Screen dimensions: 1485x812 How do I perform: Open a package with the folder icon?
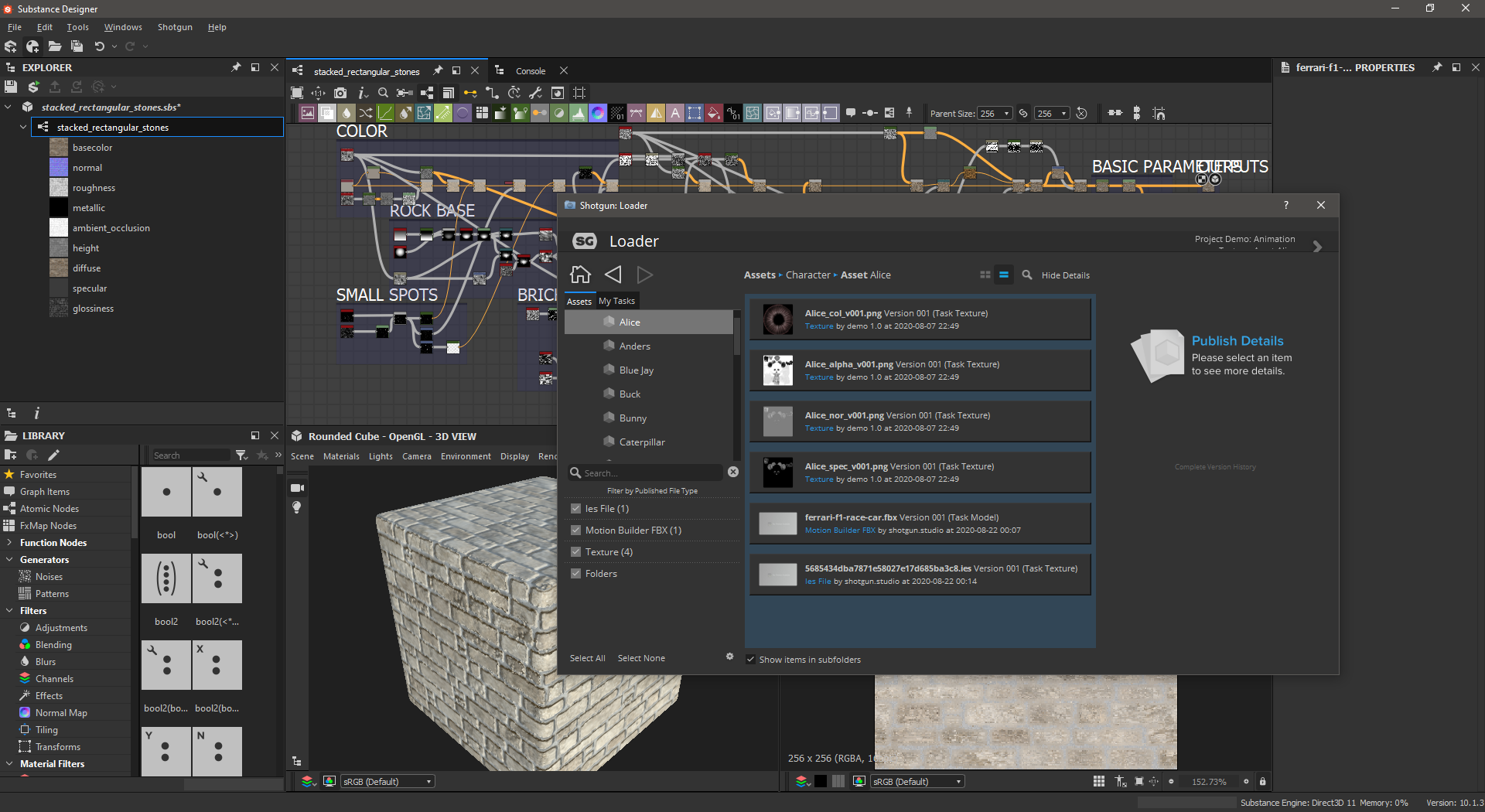point(54,46)
